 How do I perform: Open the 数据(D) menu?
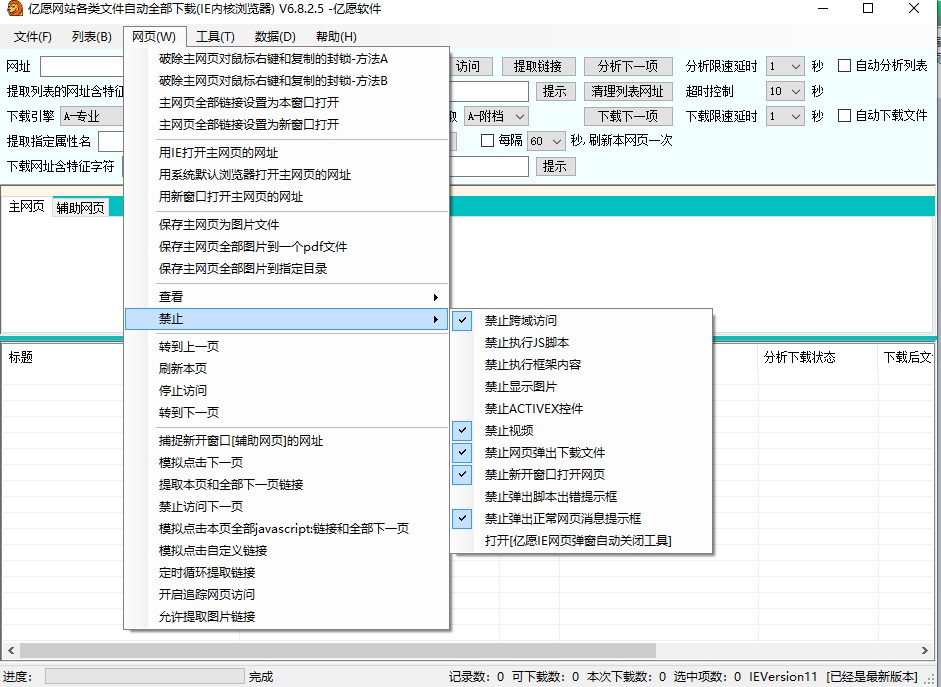click(x=275, y=37)
